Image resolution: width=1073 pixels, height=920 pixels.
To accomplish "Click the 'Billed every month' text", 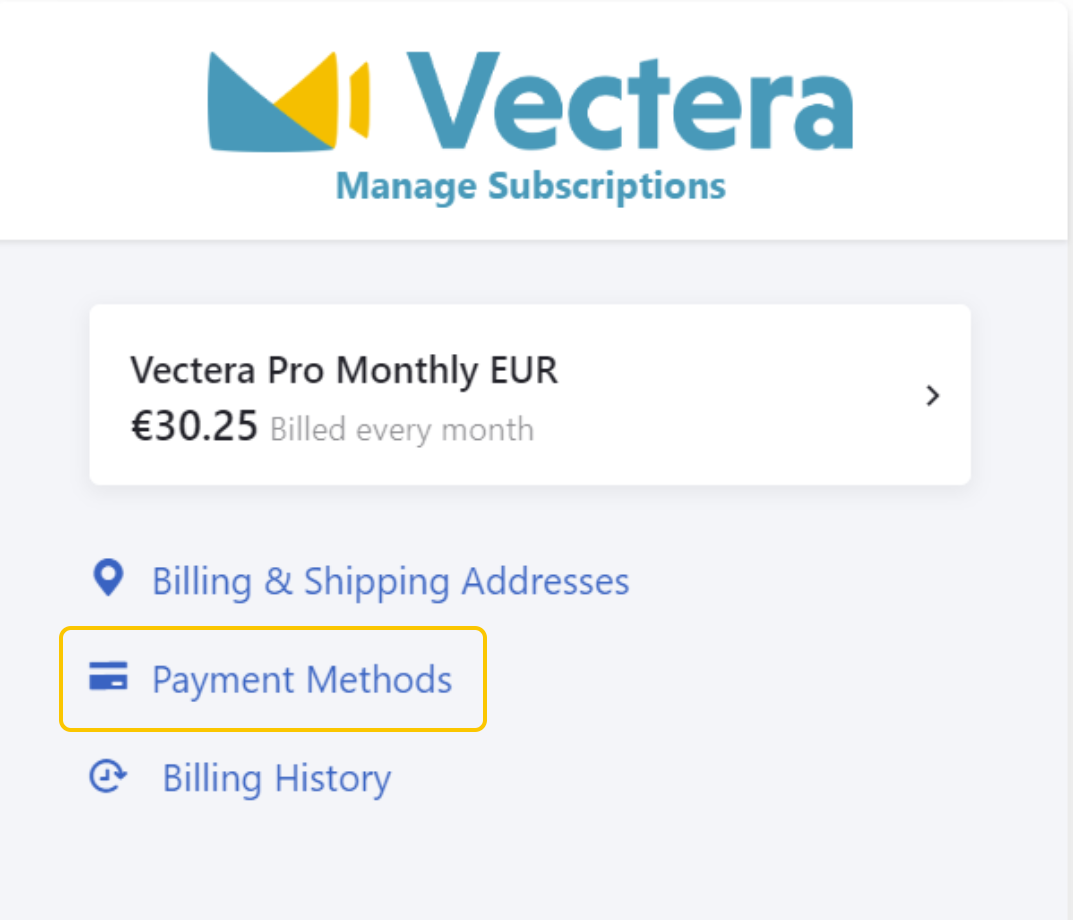I will point(402,430).
